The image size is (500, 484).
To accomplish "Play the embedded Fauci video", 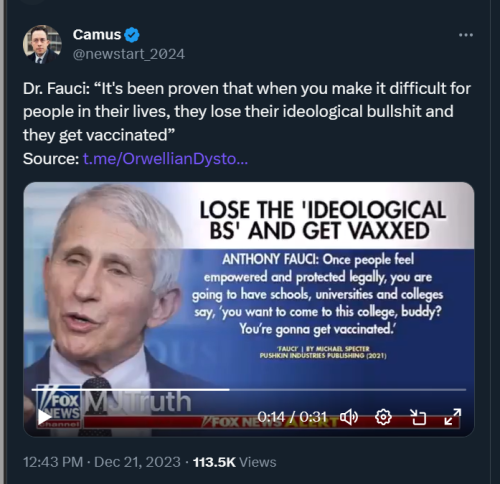I will (x=44, y=417).
